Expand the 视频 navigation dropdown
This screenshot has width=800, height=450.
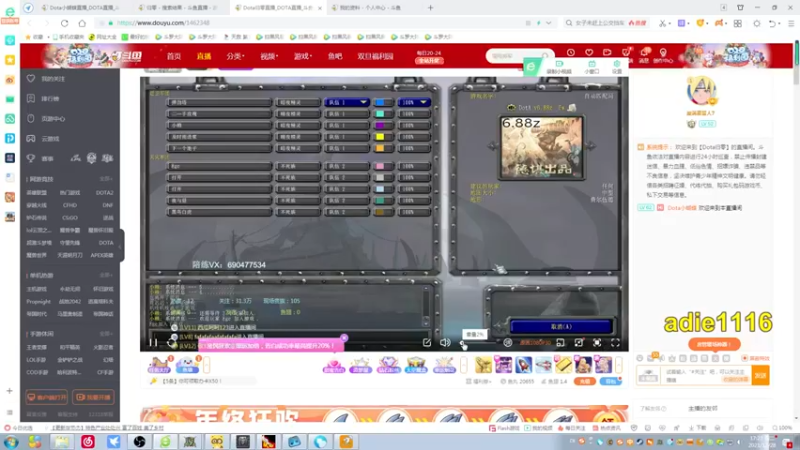coord(269,56)
